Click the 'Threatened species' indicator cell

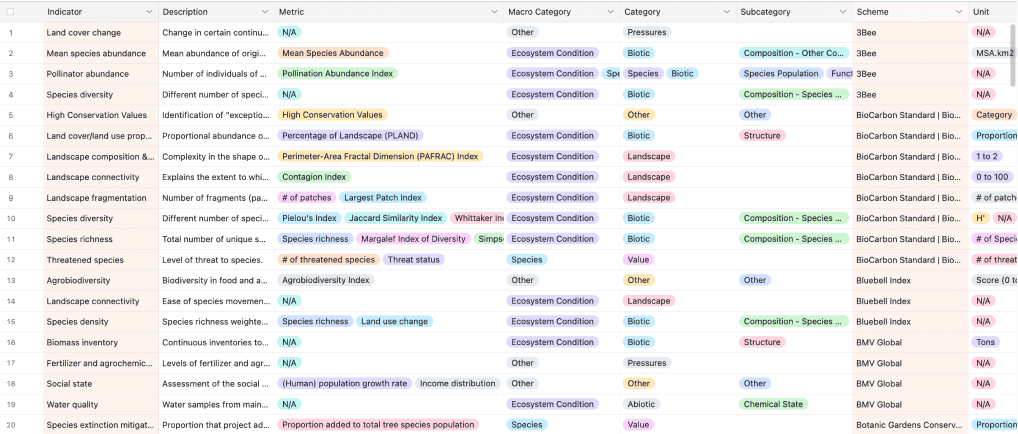click(101, 260)
